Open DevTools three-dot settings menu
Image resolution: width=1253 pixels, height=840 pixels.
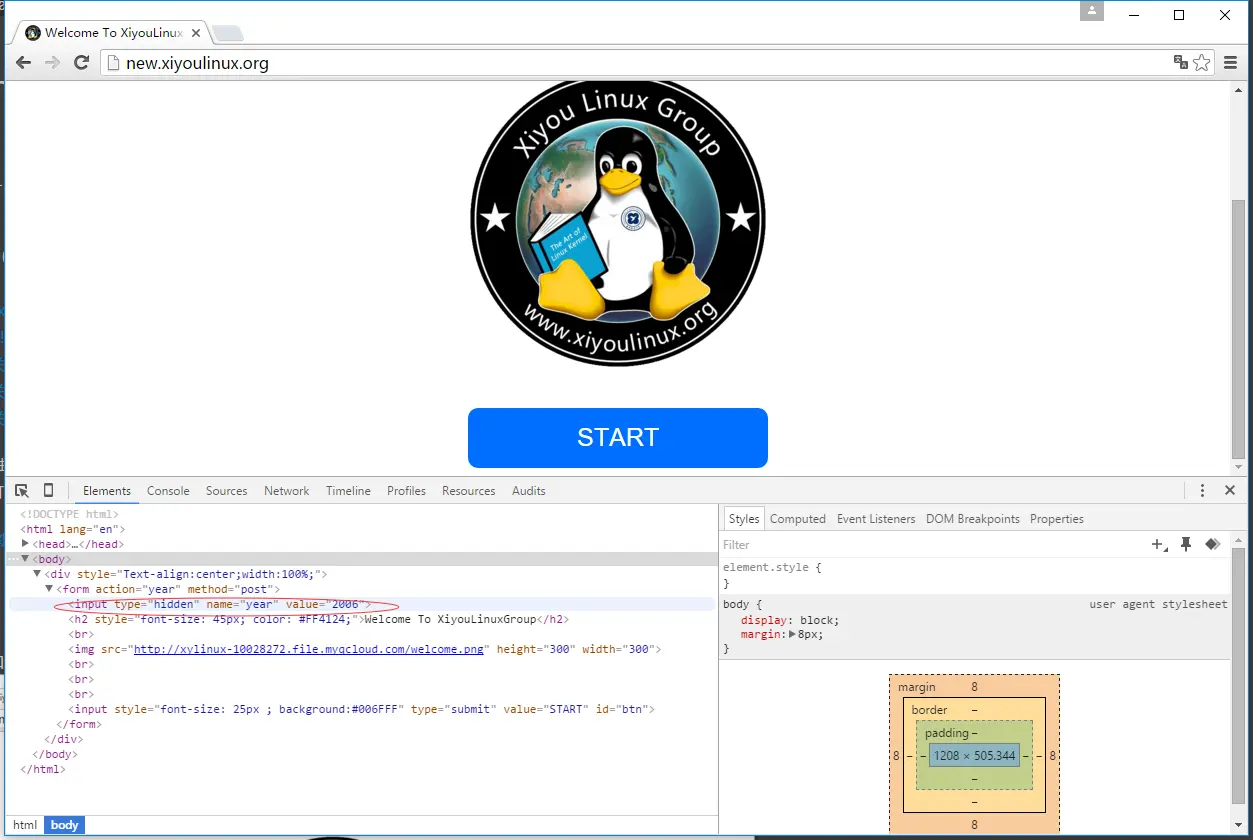coord(1203,490)
